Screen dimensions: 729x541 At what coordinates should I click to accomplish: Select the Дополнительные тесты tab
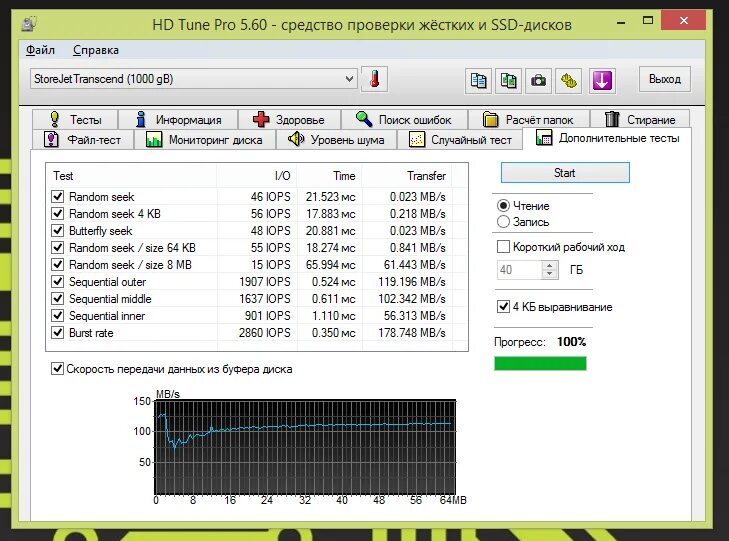tap(607, 138)
